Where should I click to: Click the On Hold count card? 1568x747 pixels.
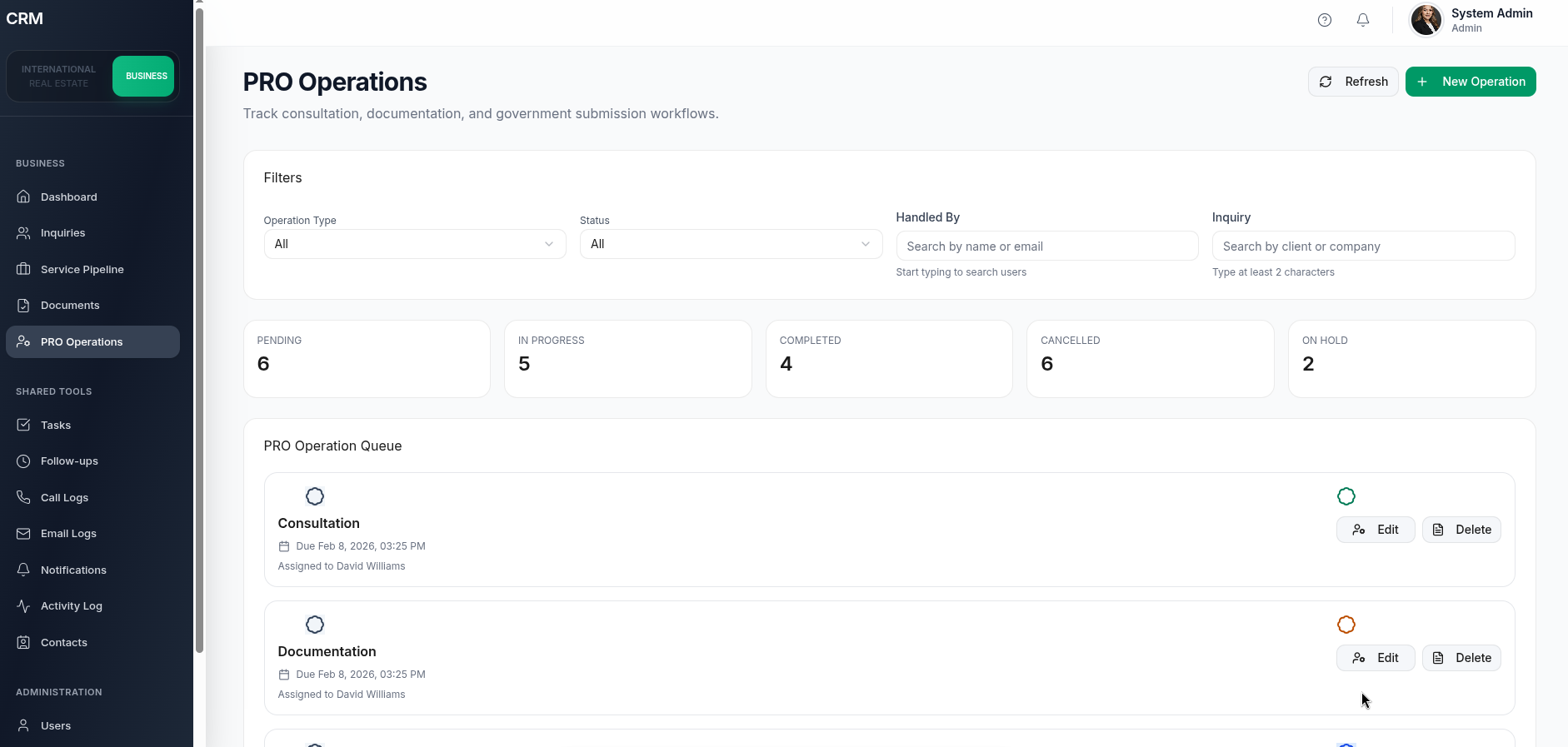tap(1412, 359)
